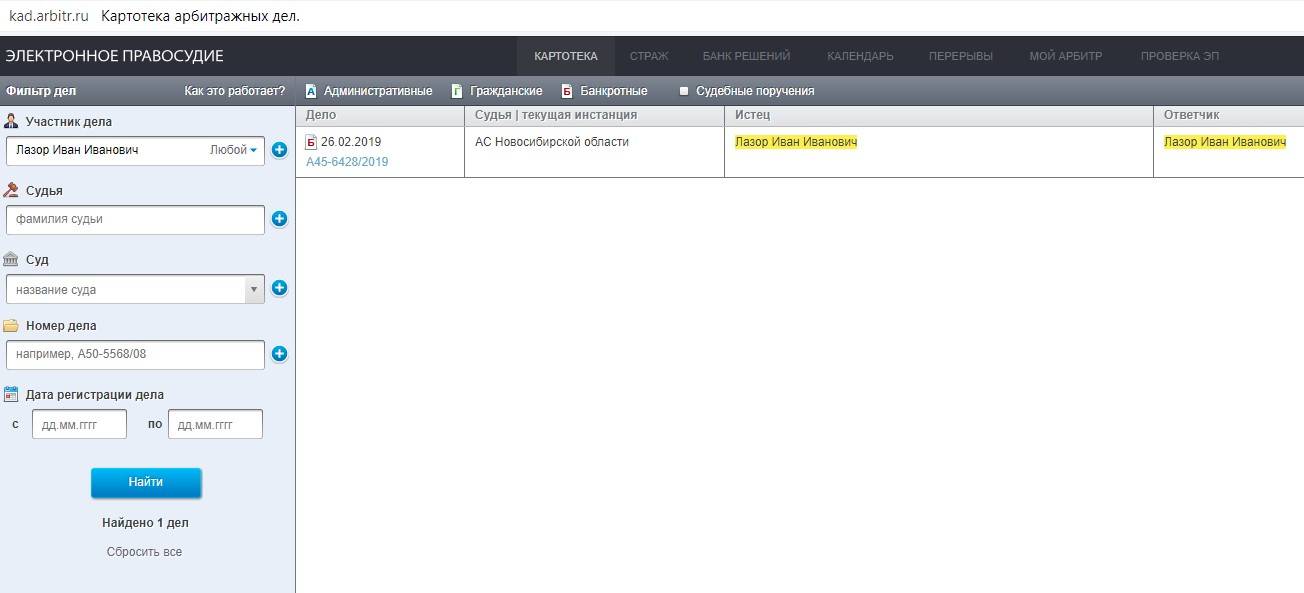Focus the judge surname input field
The image size is (1304, 593).
click(135, 219)
